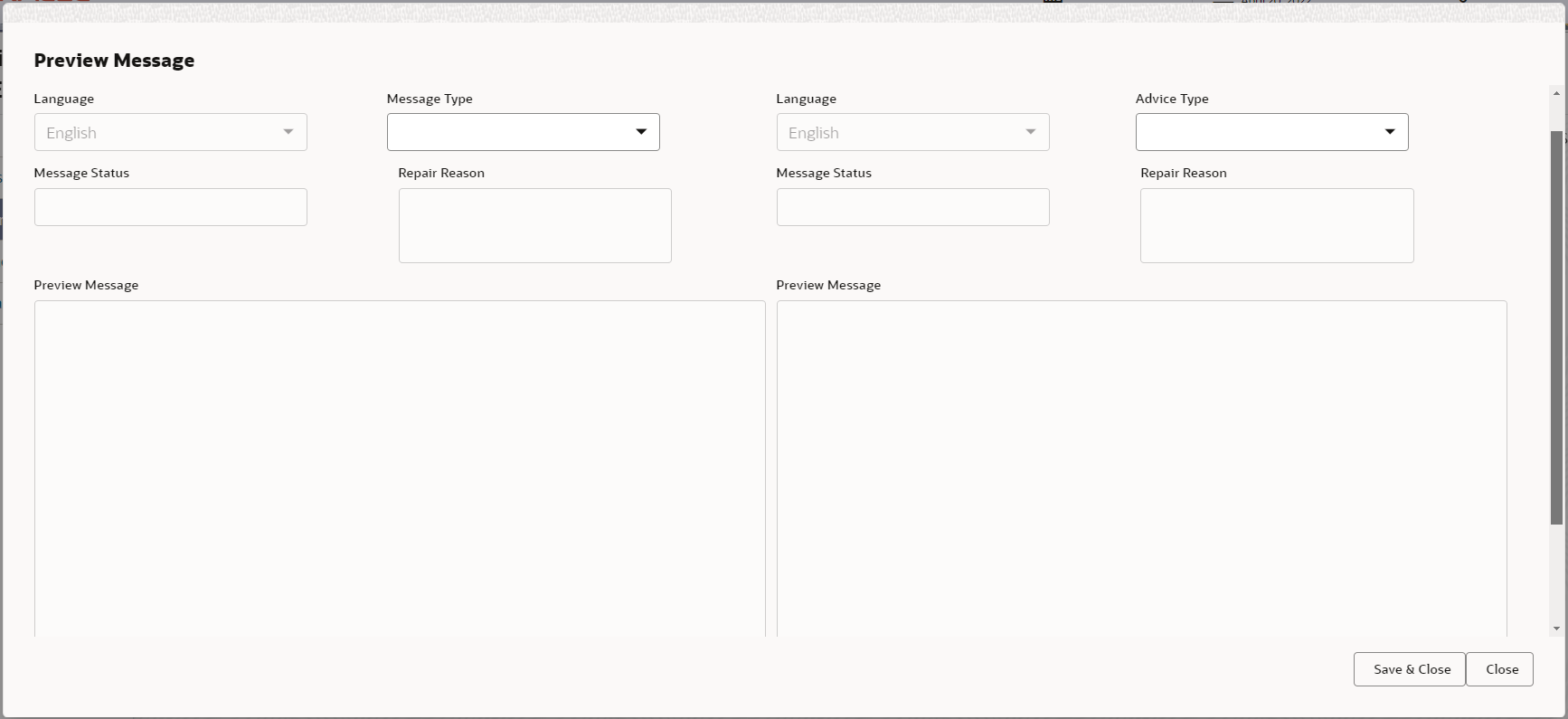Expand the Language dropdown left of Message Type

tap(171, 132)
